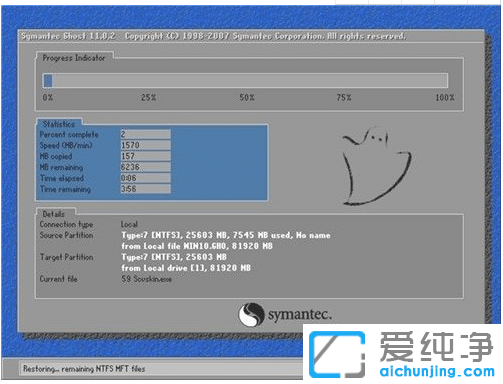Screen dimensions: 503x384
Task: Click the Statistics heading
Action: pos(59,124)
